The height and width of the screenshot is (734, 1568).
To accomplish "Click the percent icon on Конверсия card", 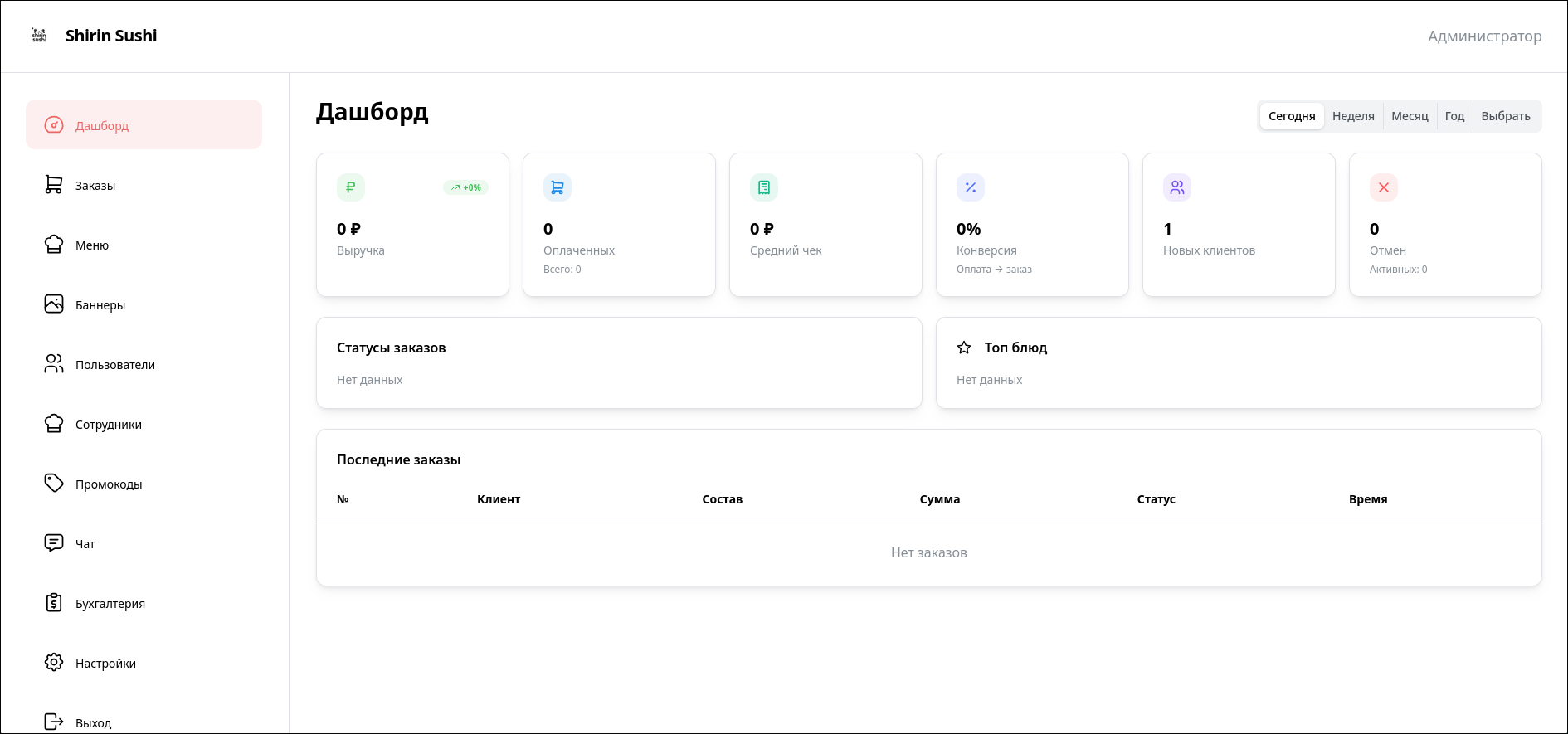I will (971, 187).
